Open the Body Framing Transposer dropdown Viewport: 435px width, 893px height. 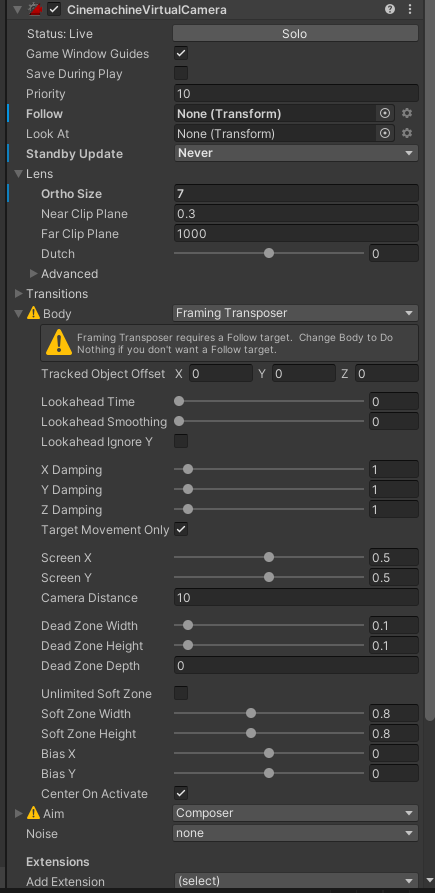296,313
